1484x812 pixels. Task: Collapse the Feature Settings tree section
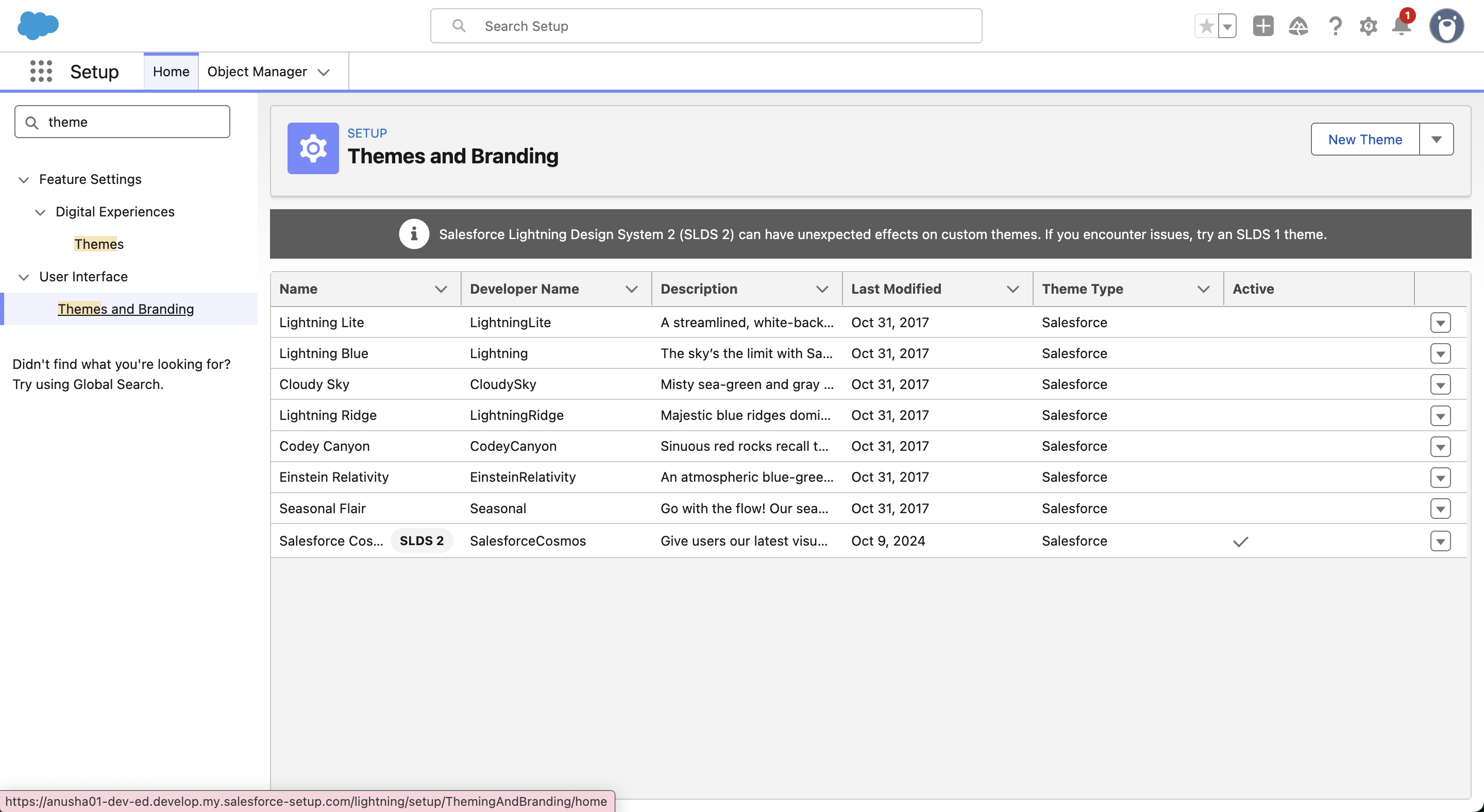coord(24,180)
